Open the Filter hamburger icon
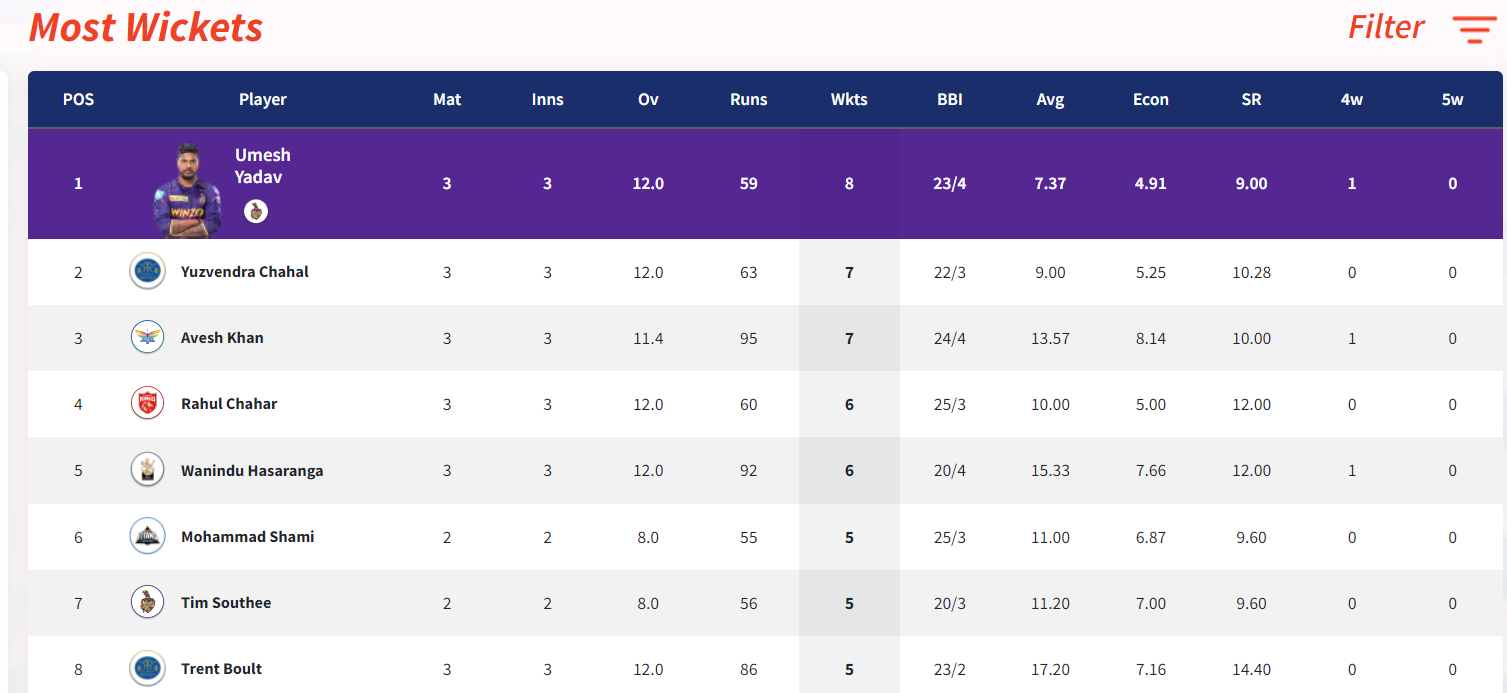1507x693 pixels. (1475, 29)
